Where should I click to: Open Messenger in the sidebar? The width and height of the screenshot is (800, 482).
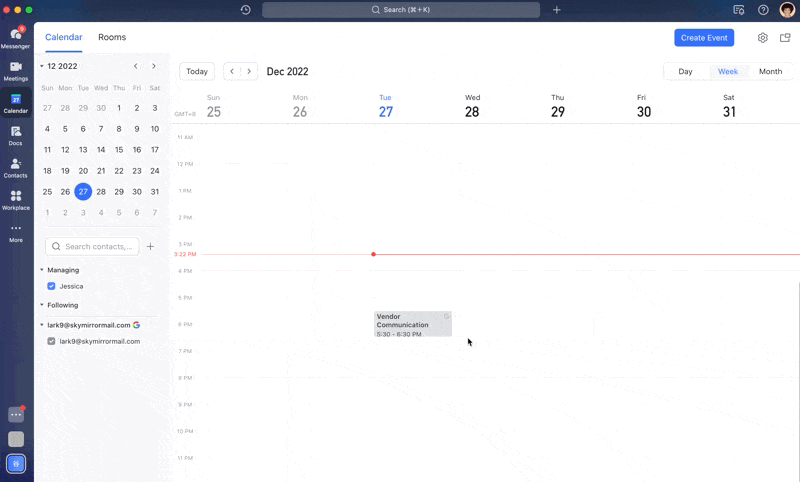pyautogui.click(x=15, y=36)
